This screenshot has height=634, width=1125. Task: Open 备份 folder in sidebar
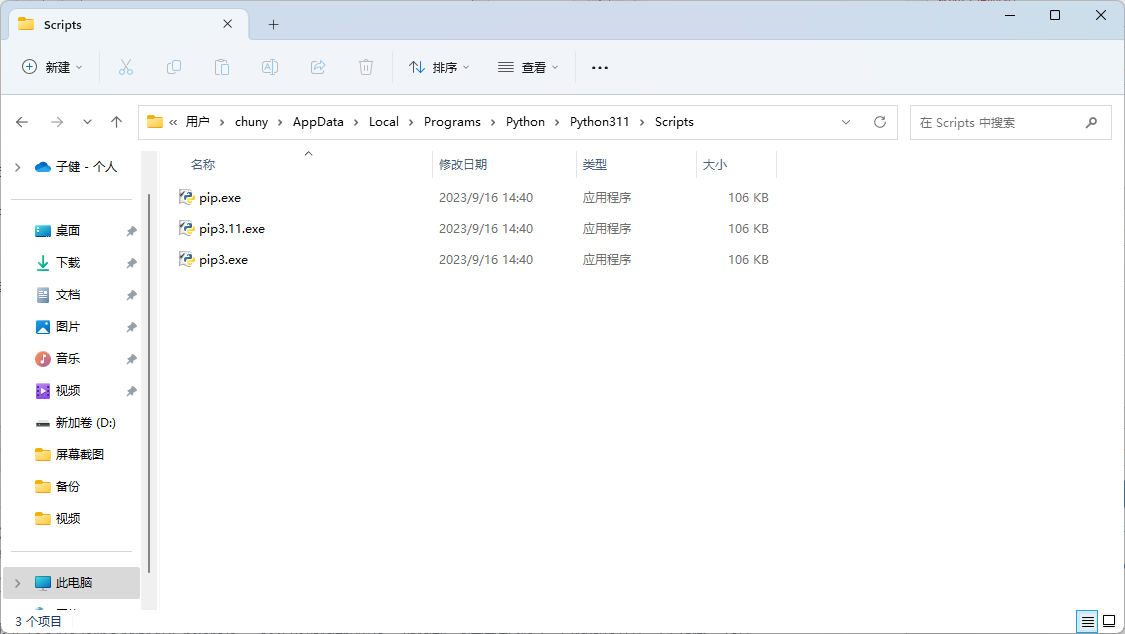click(x=68, y=486)
